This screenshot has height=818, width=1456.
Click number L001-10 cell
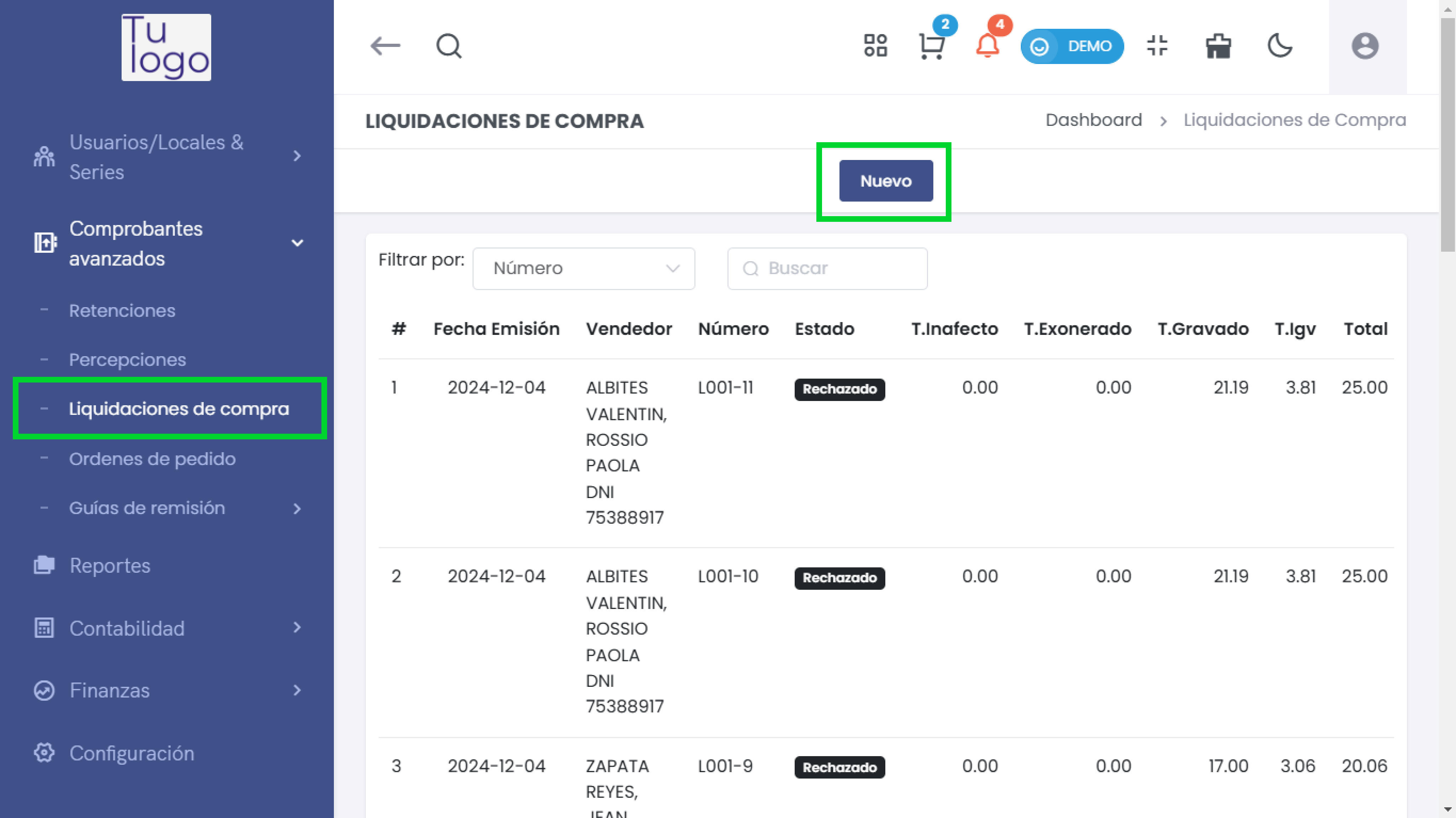coord(727,577)
